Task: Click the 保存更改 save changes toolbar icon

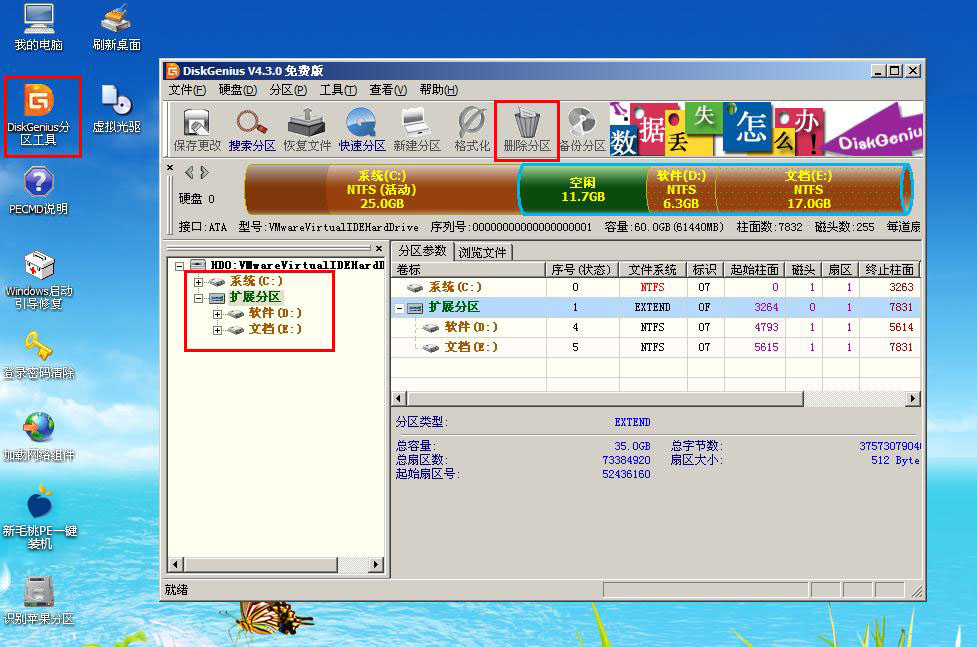Action: pyautogui.click(x=197, y=130)
